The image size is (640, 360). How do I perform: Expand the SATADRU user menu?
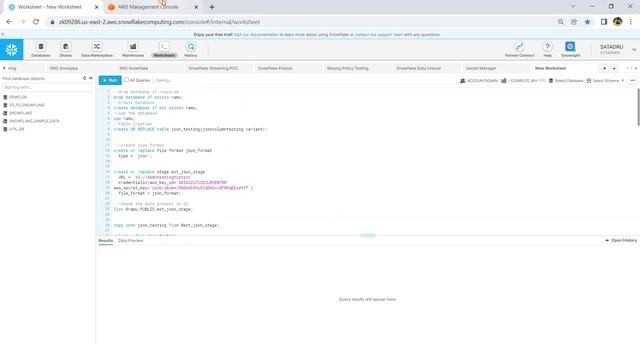pyautogui.click(x=634, y=49)
